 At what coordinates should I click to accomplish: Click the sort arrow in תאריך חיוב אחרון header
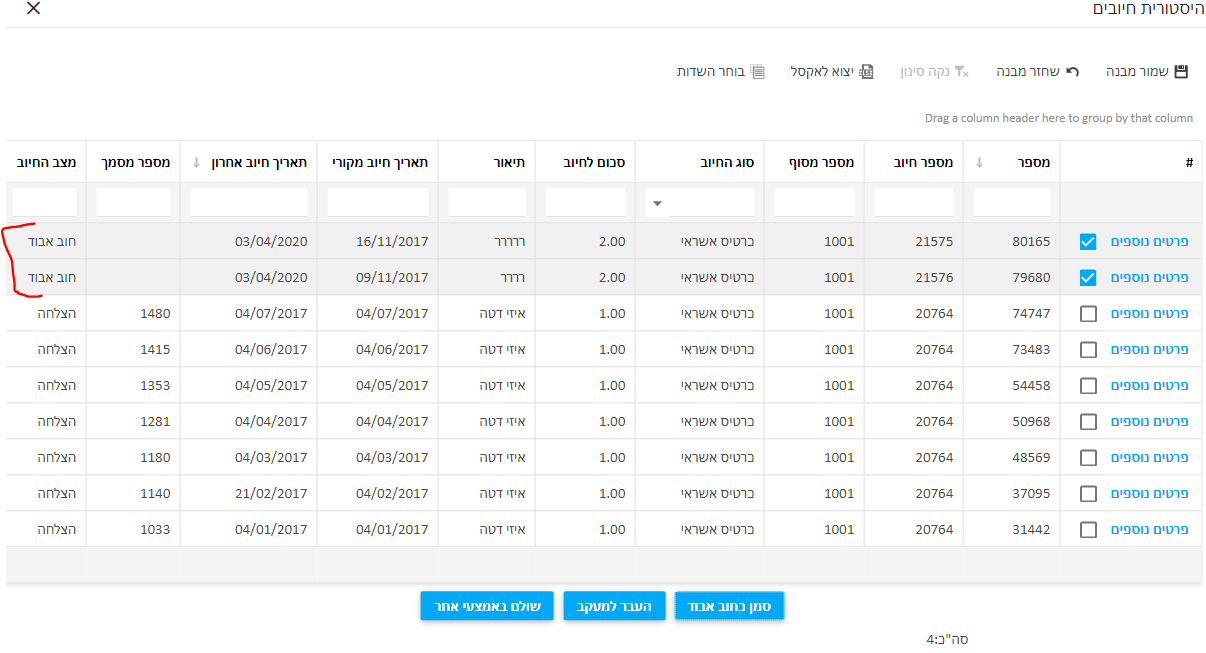pyautogui.click(x=196, y=162)
